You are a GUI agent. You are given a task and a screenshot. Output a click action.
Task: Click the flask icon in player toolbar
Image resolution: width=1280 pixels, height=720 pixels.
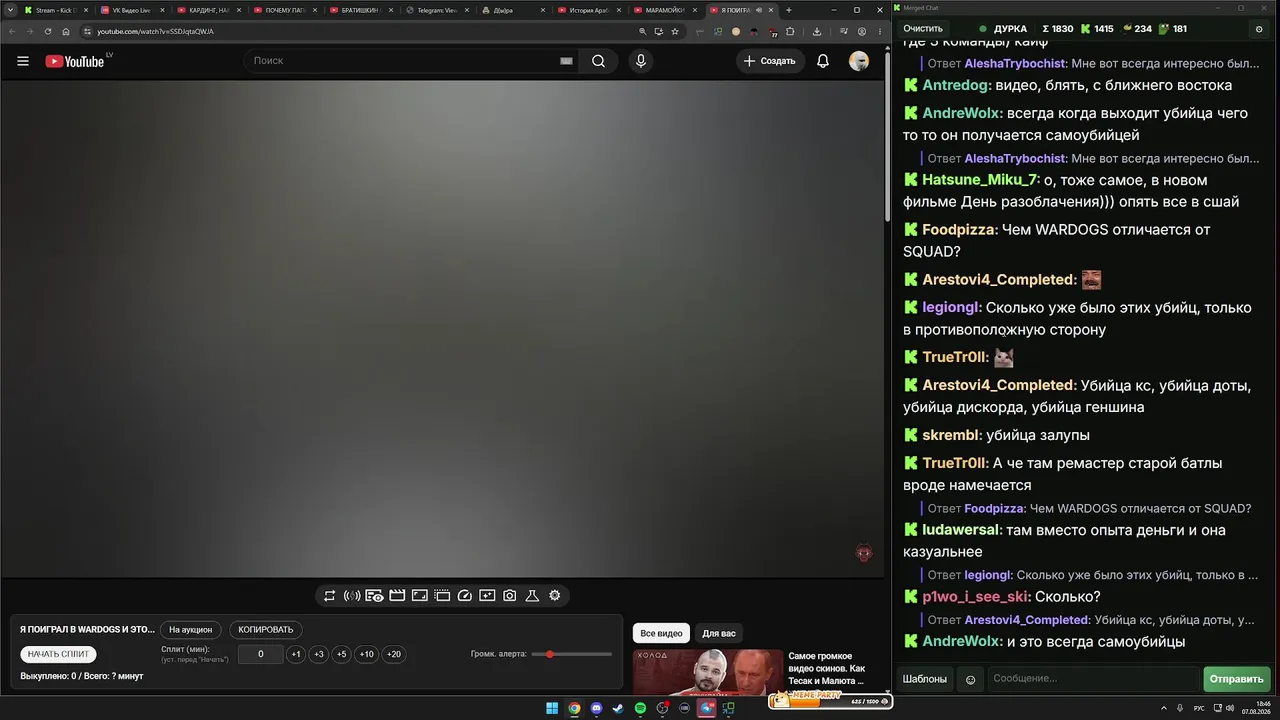[x=532, y=596]
